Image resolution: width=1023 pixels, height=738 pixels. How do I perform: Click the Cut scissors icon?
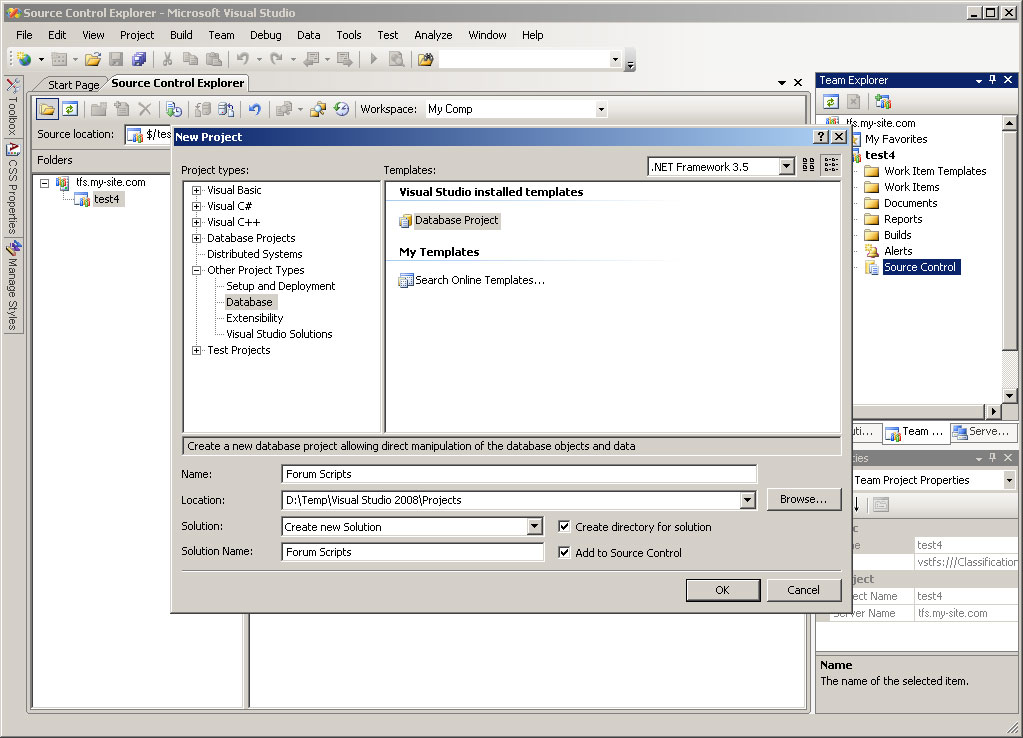(x=168, y=59)
